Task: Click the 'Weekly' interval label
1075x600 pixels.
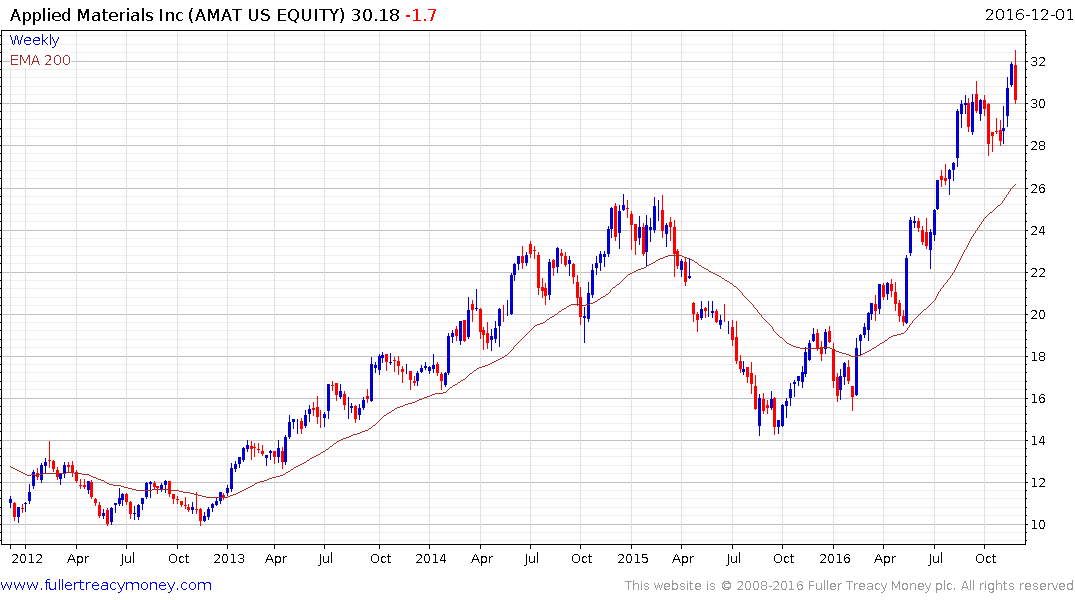Action: [34, 40]
